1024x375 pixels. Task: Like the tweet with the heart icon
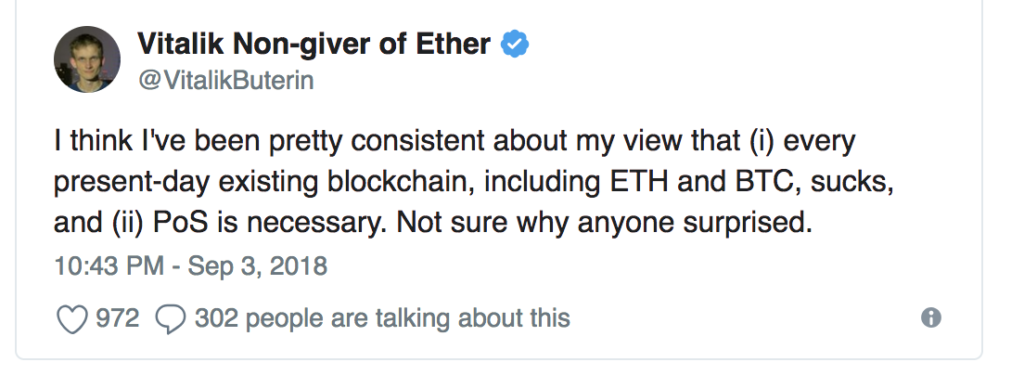click(x=72, y=319)
